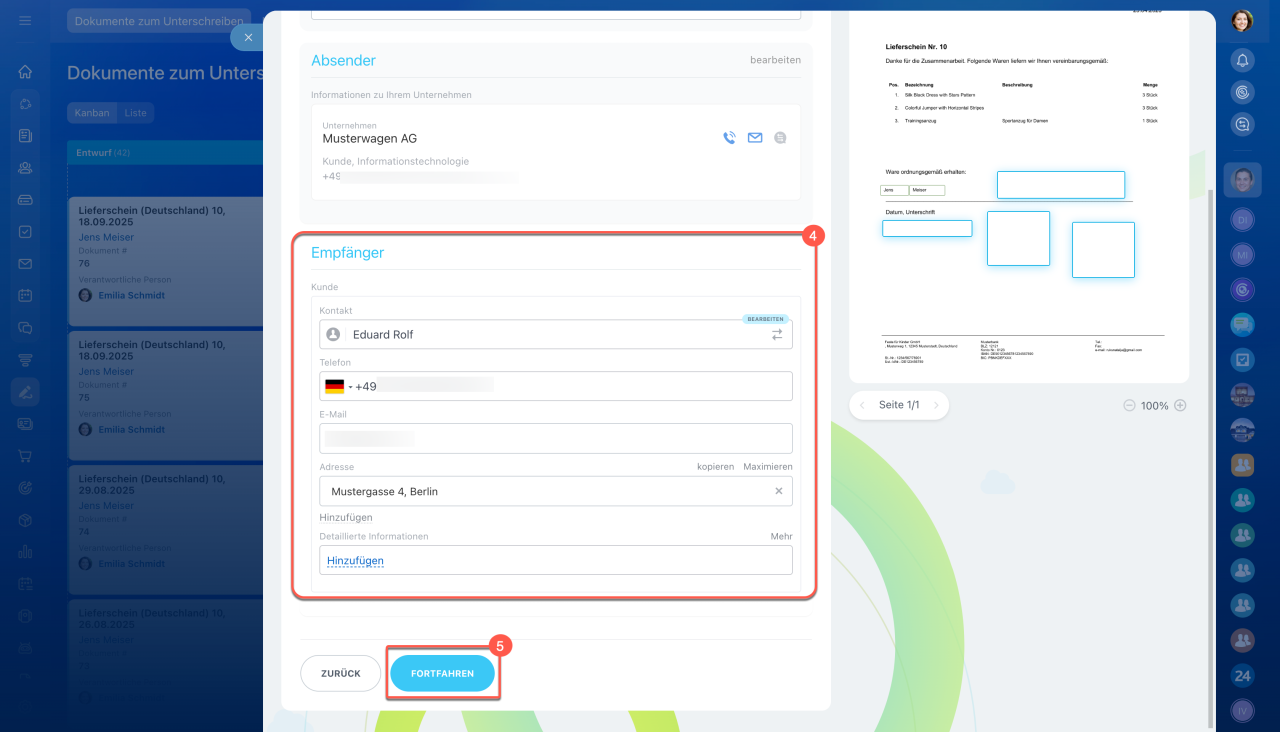Click Jens Meiser on the card # 75
The width and height of the screenshot is (1280, 732).
(106, 372)
